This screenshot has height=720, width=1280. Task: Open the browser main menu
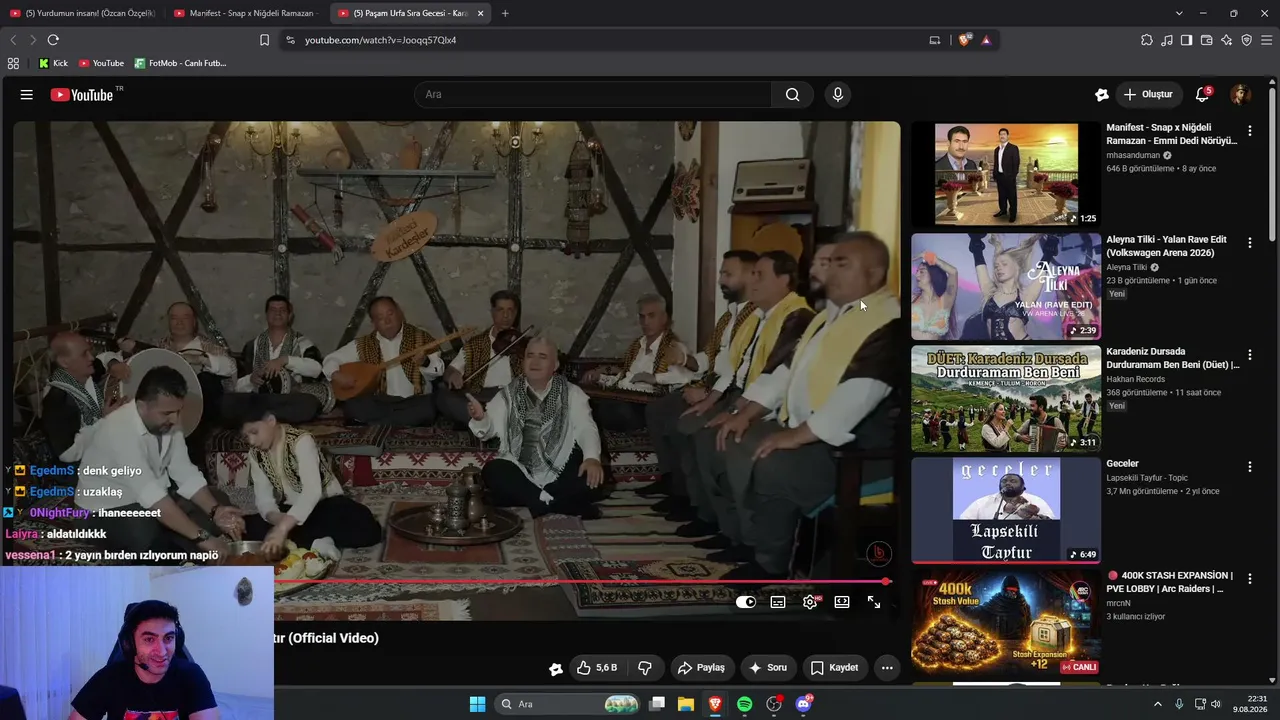click(1267, 40)
